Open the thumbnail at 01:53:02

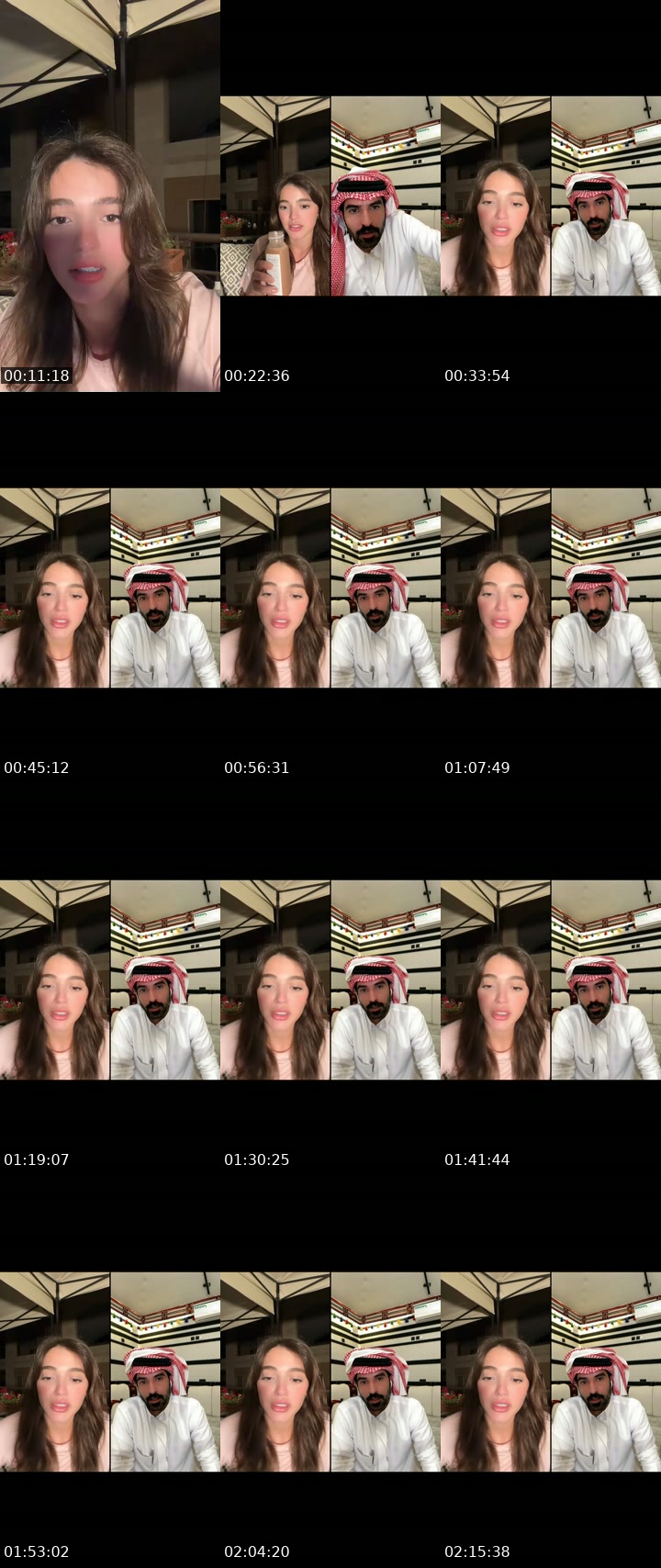click(x=110, y=1372)
